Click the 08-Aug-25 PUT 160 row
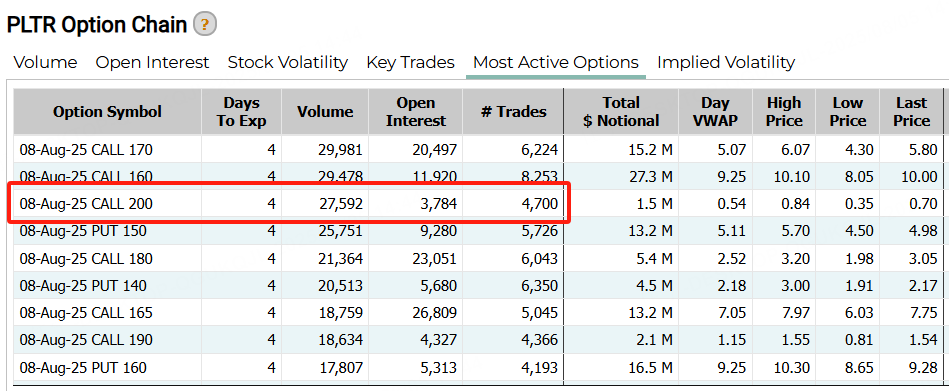 coord(478,367)
